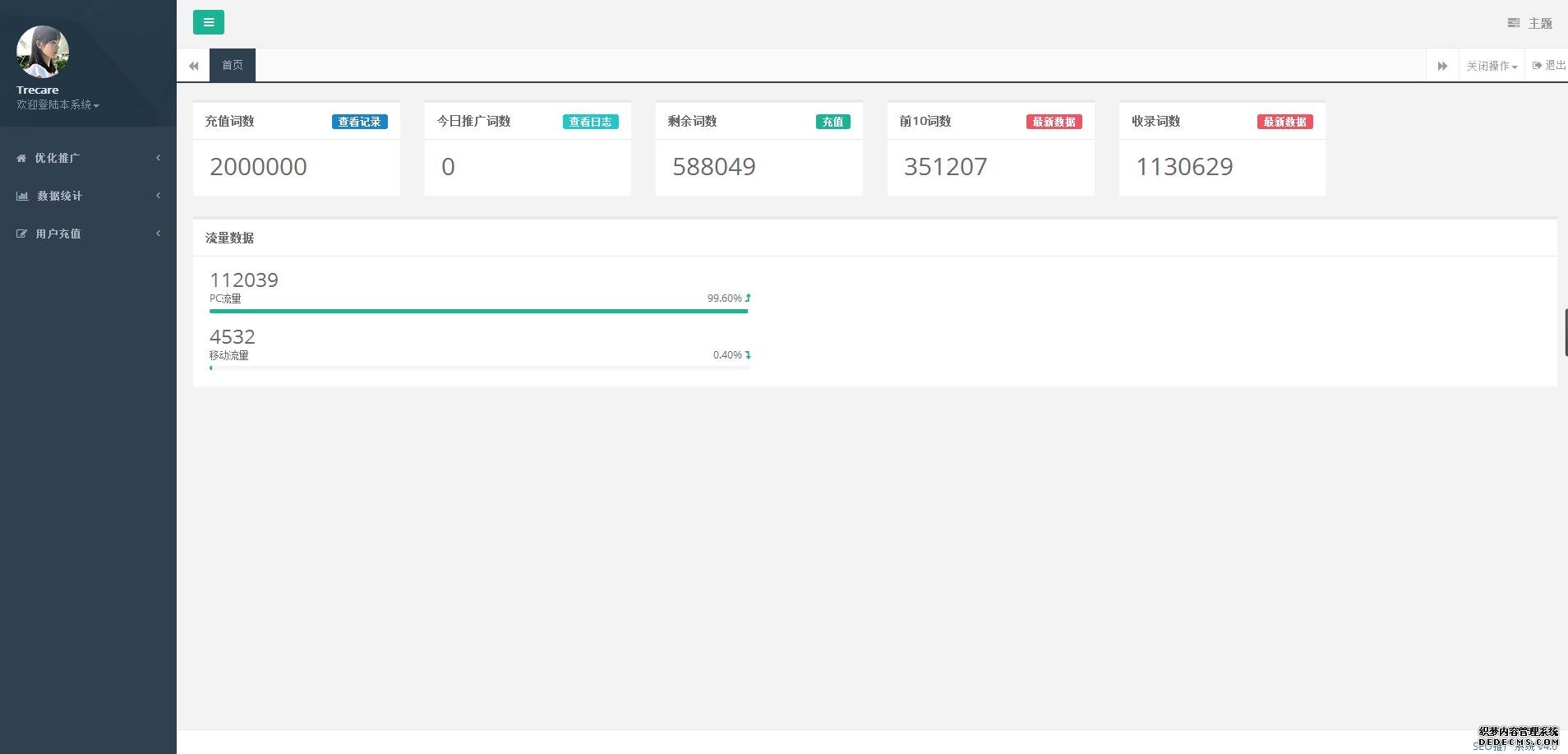Click the user avatar picture
This screenshot has height=754, width=1568.
[x=42, y=52]
